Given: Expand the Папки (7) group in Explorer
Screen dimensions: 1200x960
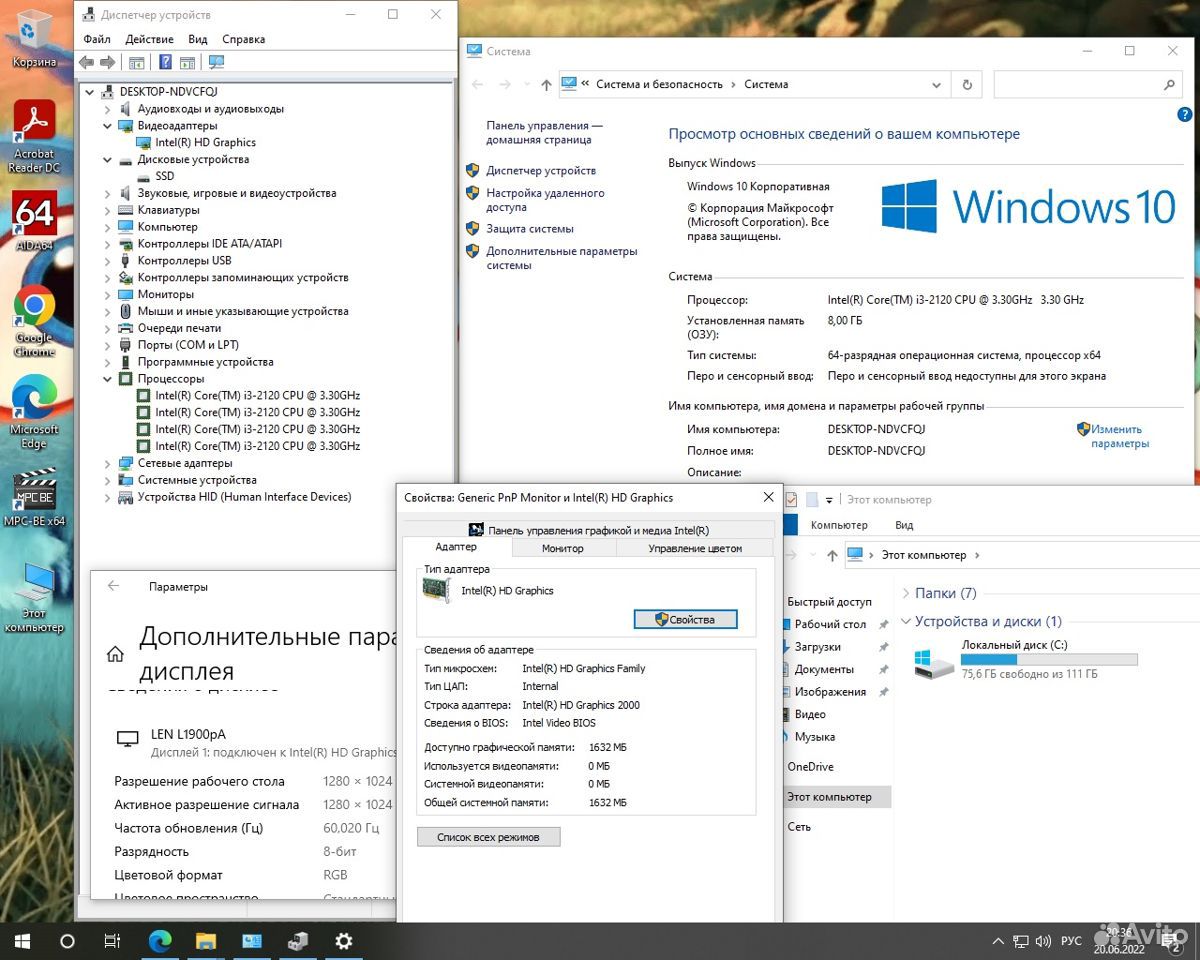Looking at the screenshot, I should 906,593.
